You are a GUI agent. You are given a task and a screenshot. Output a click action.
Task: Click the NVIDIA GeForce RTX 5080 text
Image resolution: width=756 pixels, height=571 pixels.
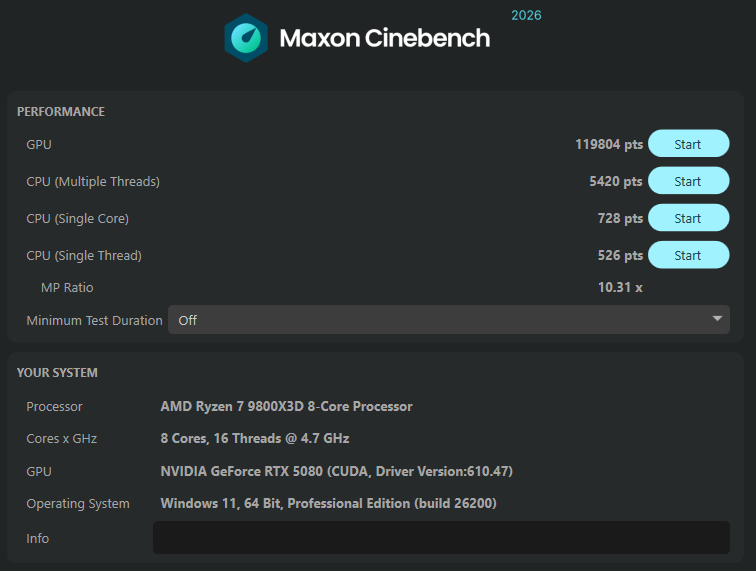pyautogui.click(x=337, y=471)
